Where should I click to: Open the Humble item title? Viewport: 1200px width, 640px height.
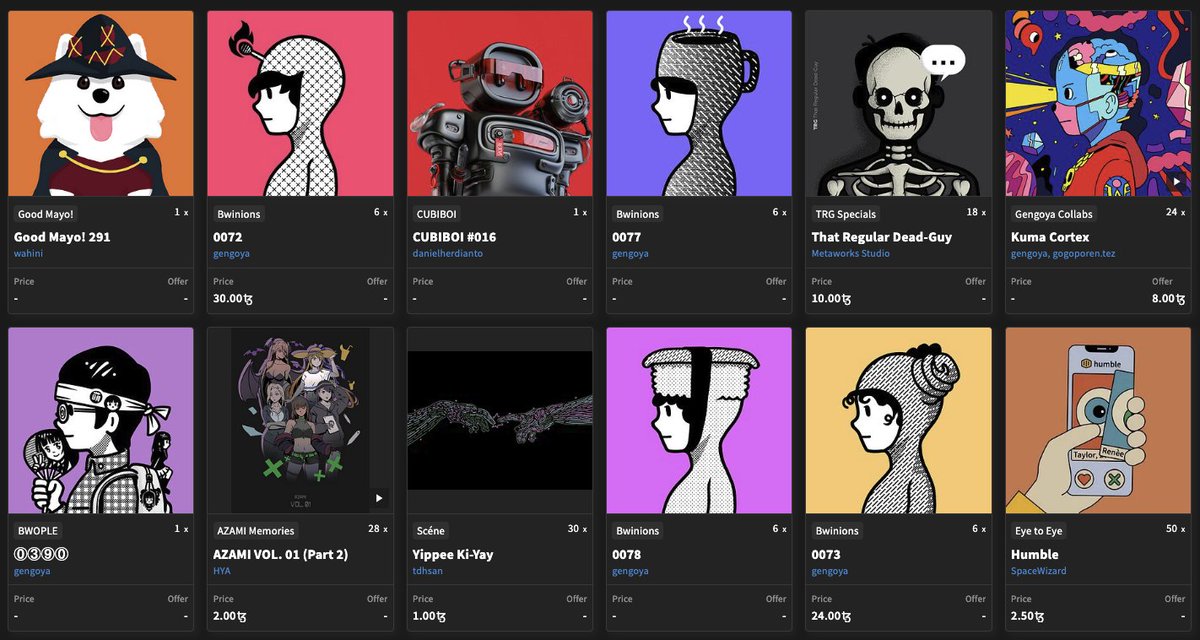coord(1035,554)
